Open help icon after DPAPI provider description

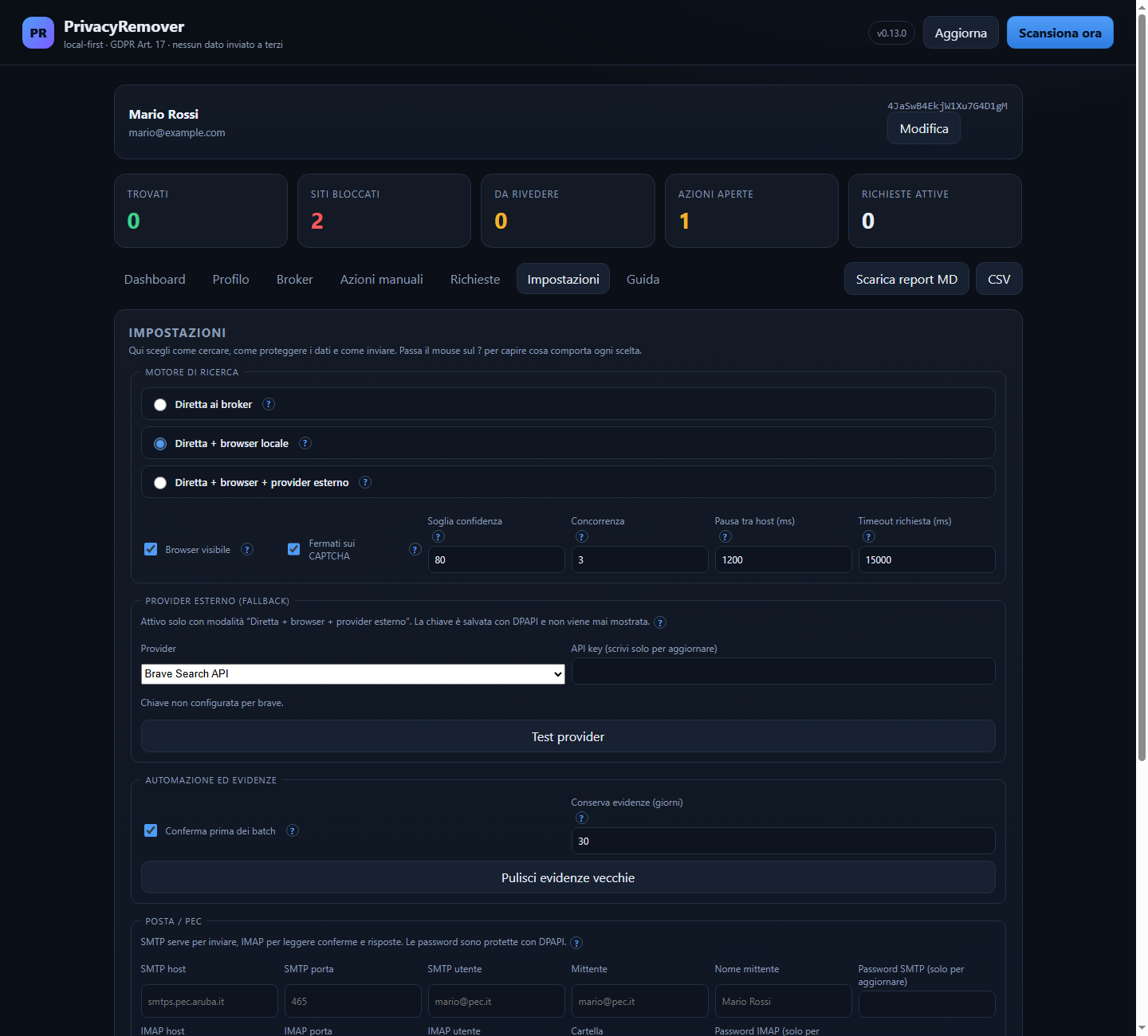click(x=660, y=622)
